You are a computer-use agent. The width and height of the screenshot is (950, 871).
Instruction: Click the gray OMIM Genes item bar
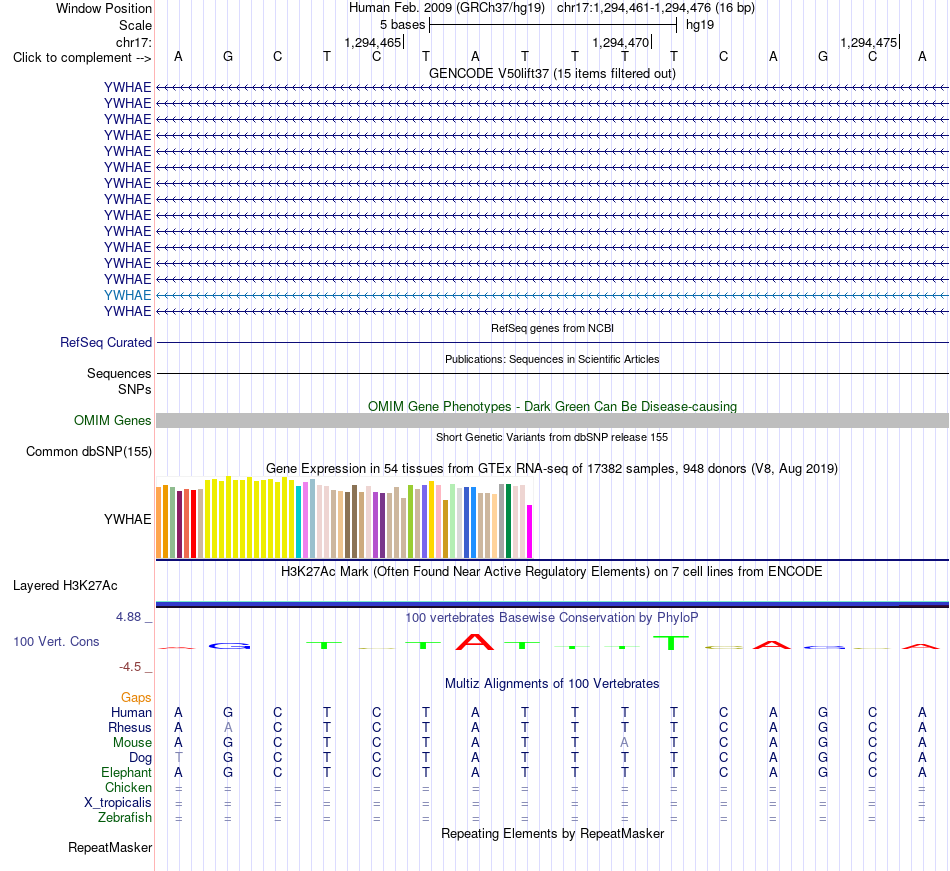552,420
